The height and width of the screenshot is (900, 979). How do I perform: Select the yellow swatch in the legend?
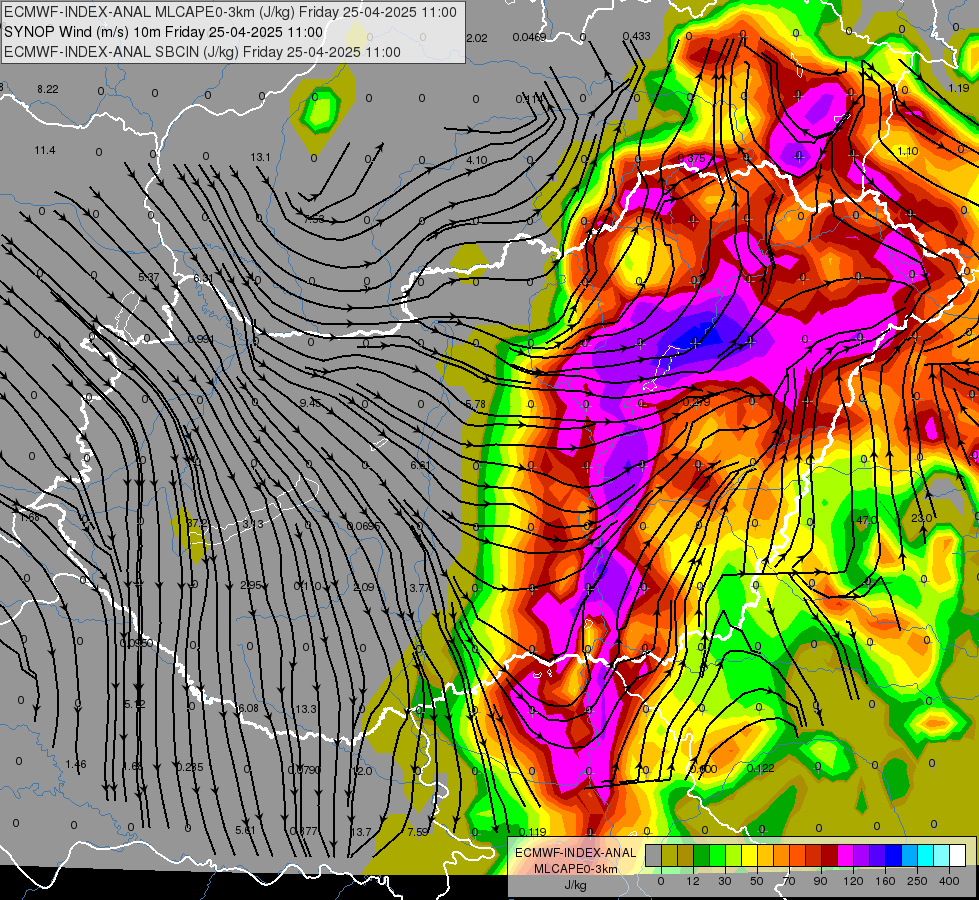[x=749, y=855]
